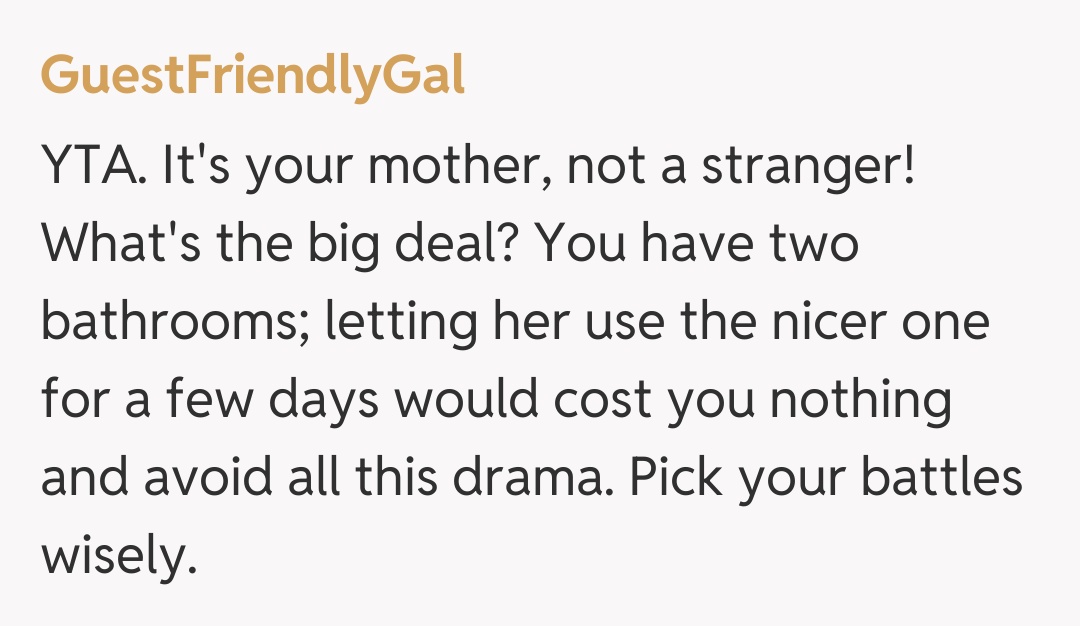Open the GuestFriendlyGal user profile

253,76
